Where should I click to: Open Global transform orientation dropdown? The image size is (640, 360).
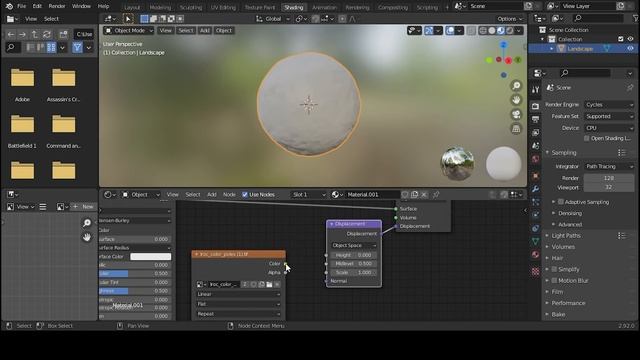[x=272, y=19]
